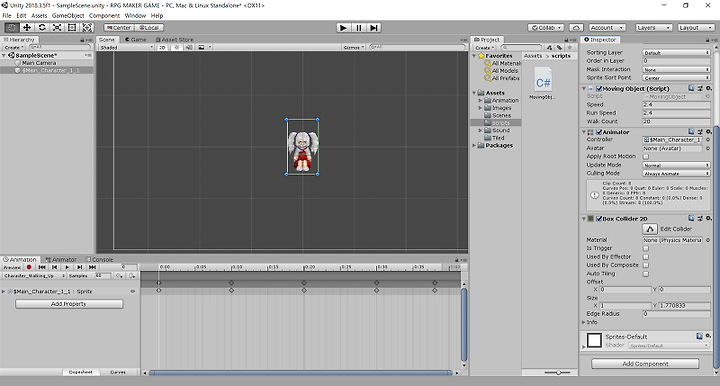Open Sprites-Default material gear icon
Viewport: 720px width, 386px height.
click(709, 336)
